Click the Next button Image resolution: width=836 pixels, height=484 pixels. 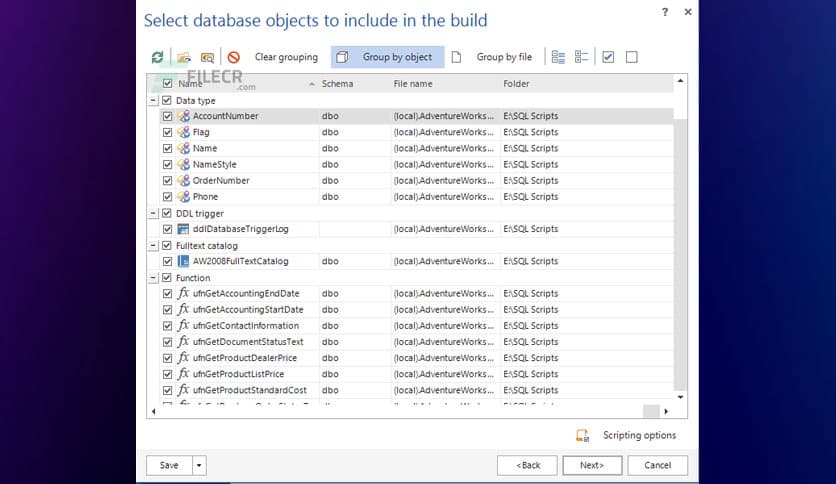click(592, 465)
